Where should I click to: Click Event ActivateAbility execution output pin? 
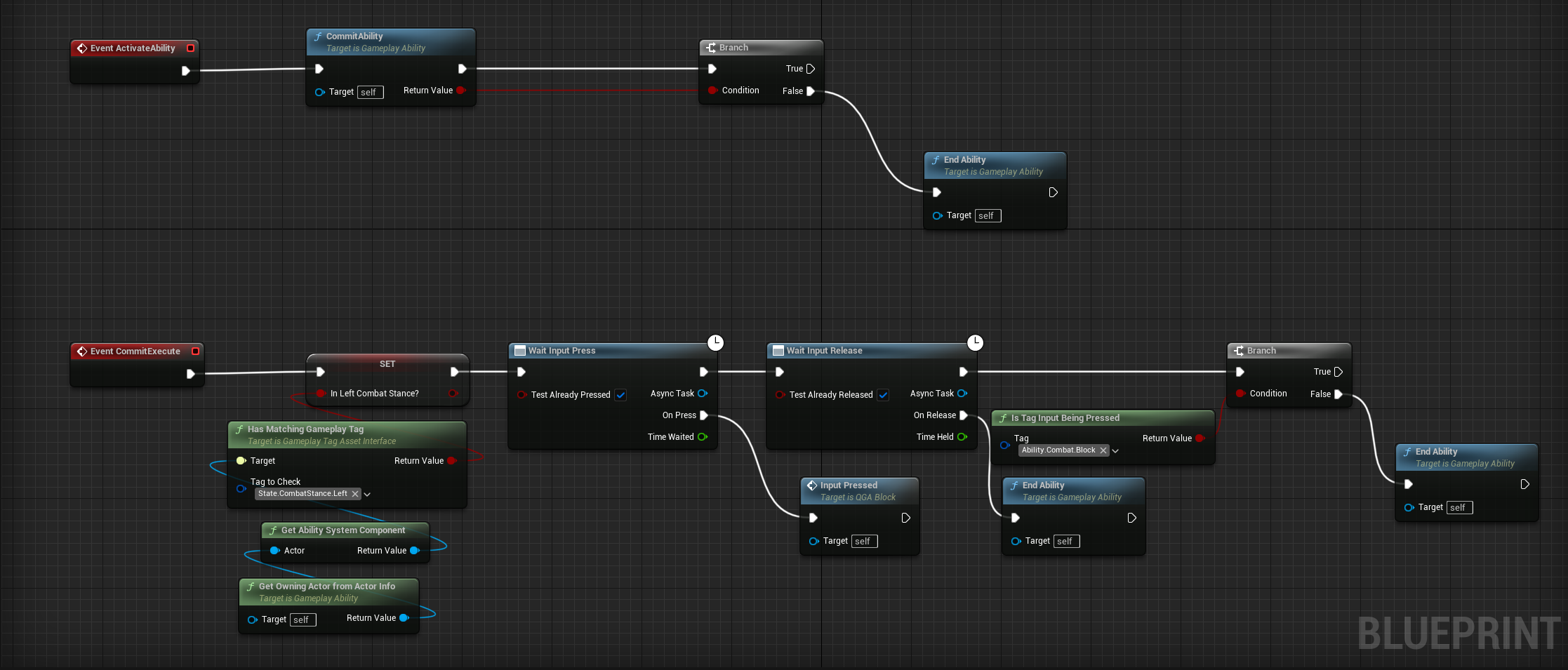point(186,71)
